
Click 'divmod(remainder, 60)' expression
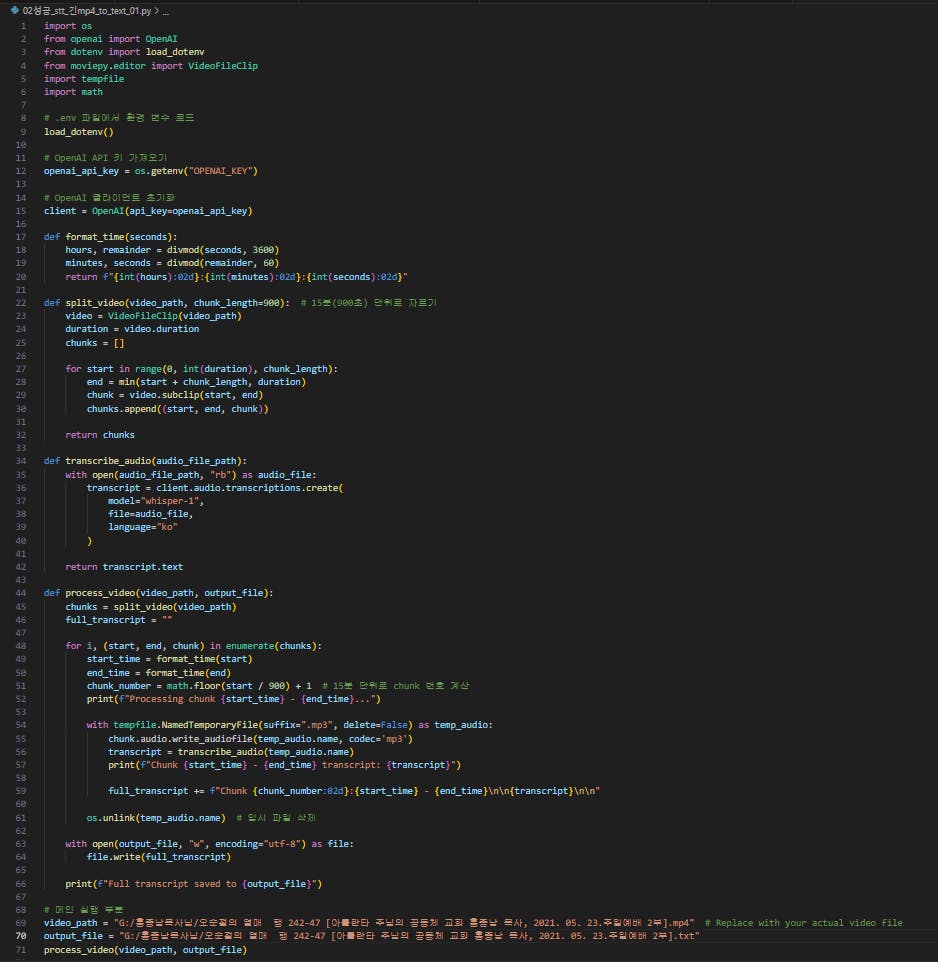coord(223,263)
